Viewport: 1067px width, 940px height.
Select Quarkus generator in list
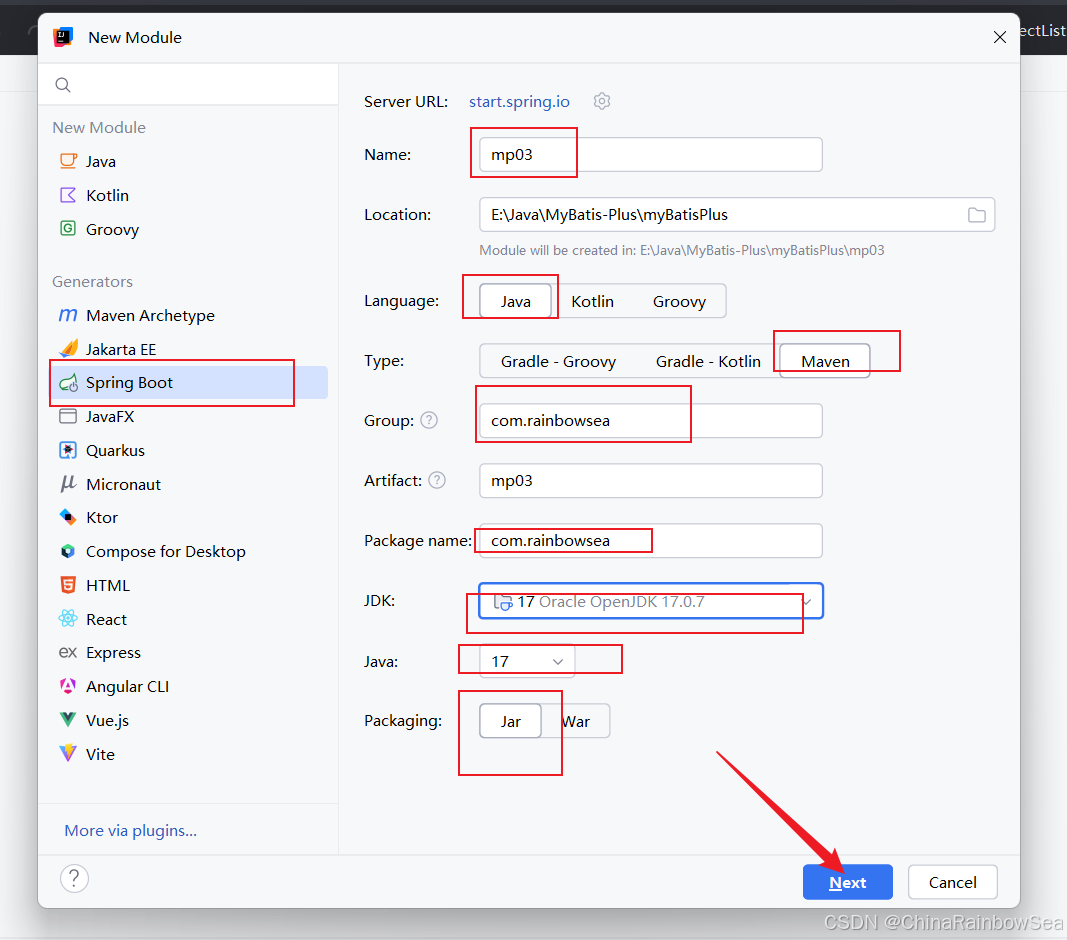tap(189, 450)
